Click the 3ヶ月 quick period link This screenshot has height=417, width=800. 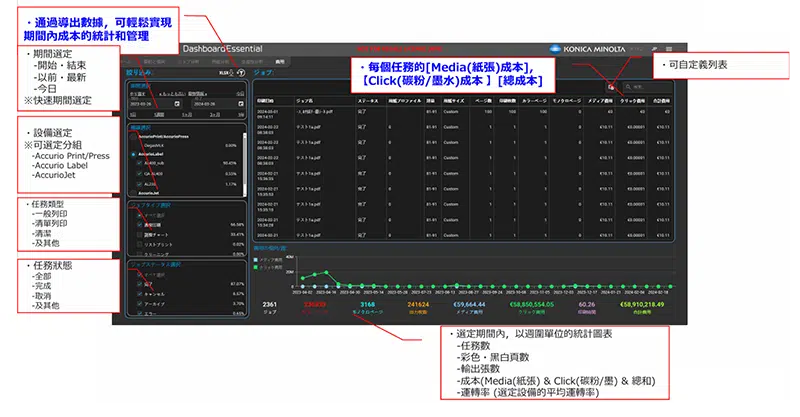tap(215, 115)
